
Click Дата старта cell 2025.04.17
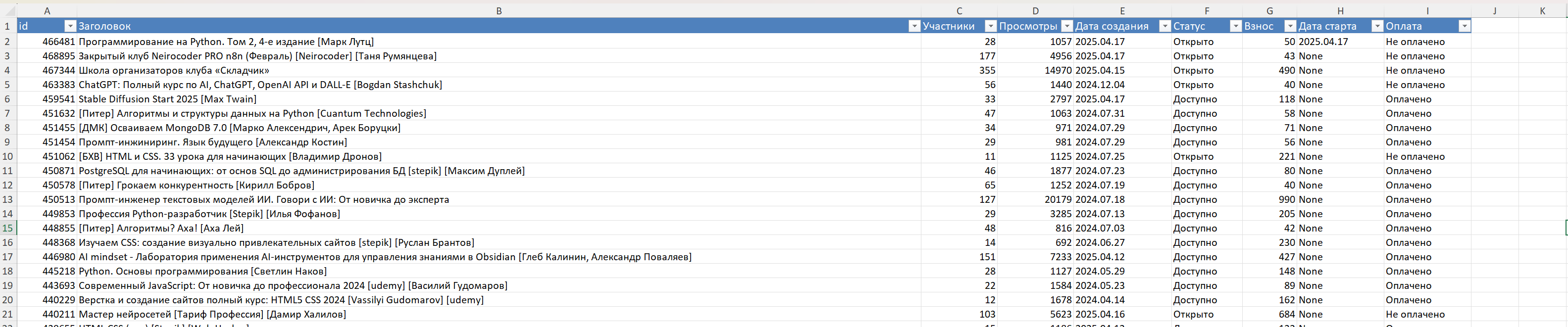click(x=1340, y=42)
